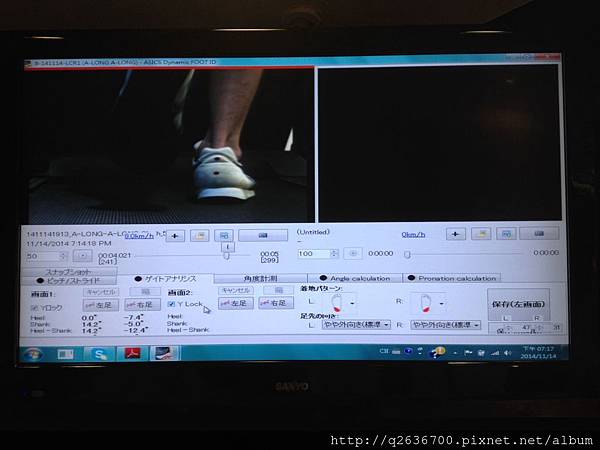Click the small L marker button above the timeline
Screen dimensions: 600x450
[x=228, y=247]
